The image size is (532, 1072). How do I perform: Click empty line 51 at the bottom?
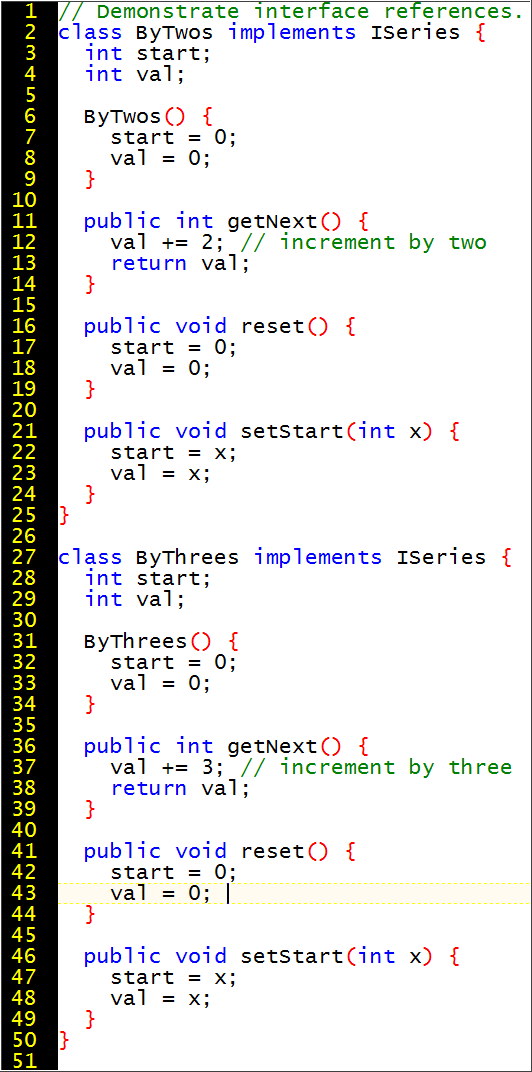click(295, 1060)
